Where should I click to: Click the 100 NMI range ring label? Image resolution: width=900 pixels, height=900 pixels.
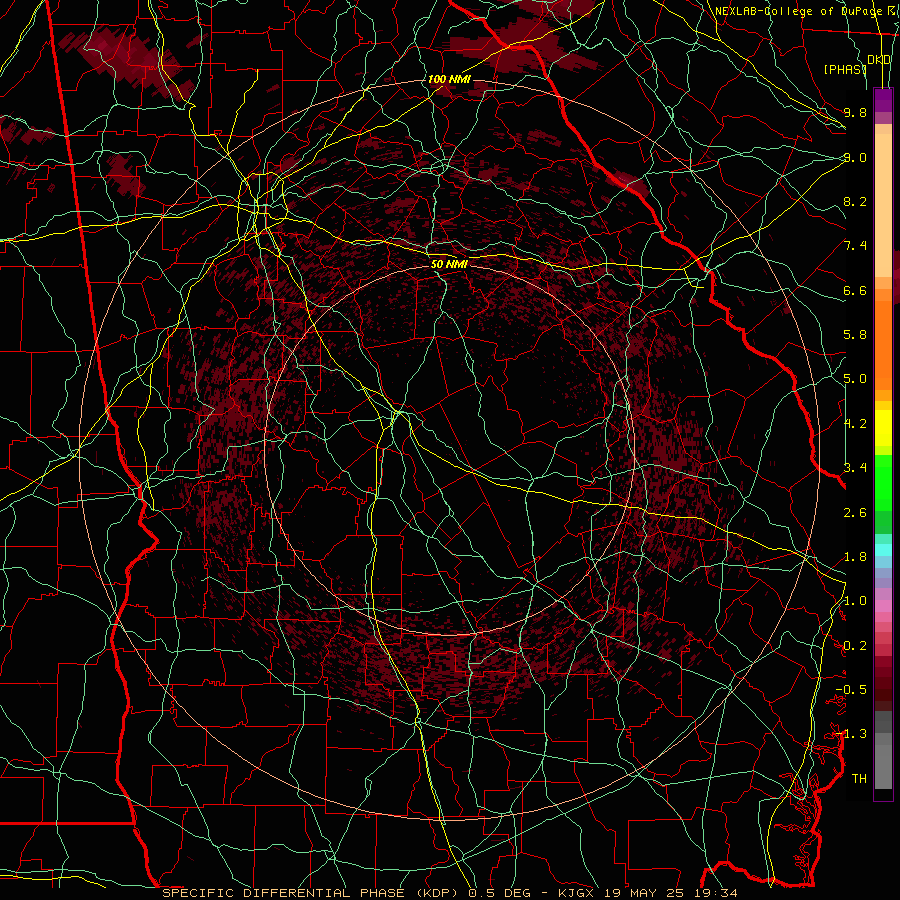click(449, 79)
